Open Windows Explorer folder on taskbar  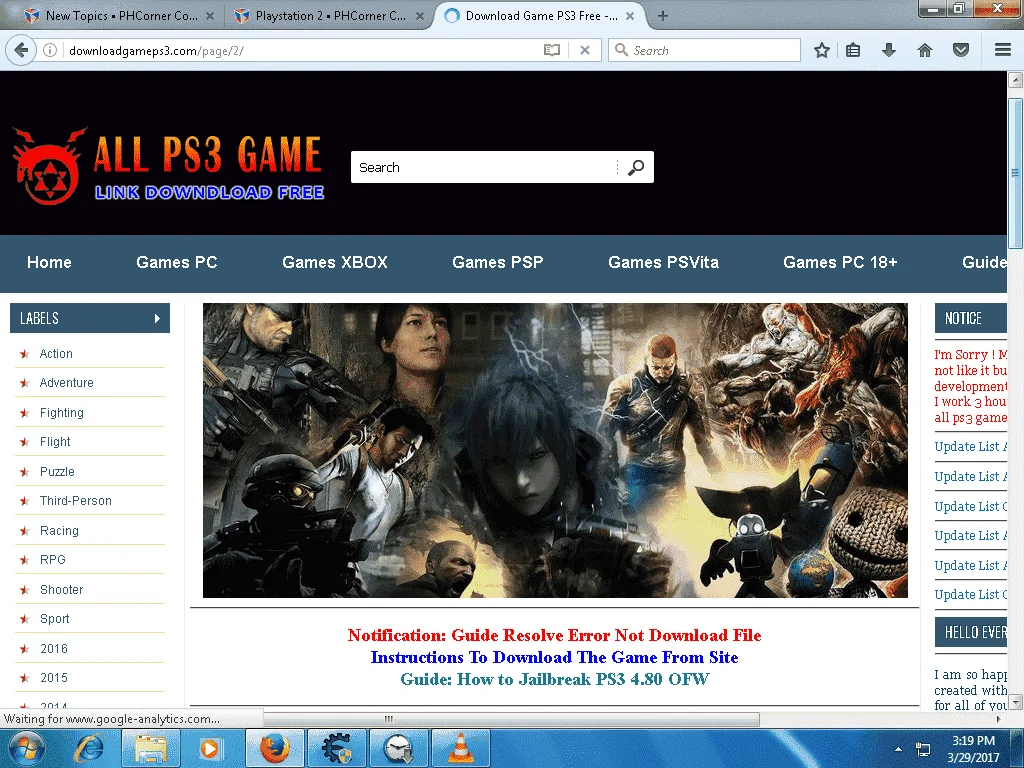pyautogui.click(x=152, y=748)
